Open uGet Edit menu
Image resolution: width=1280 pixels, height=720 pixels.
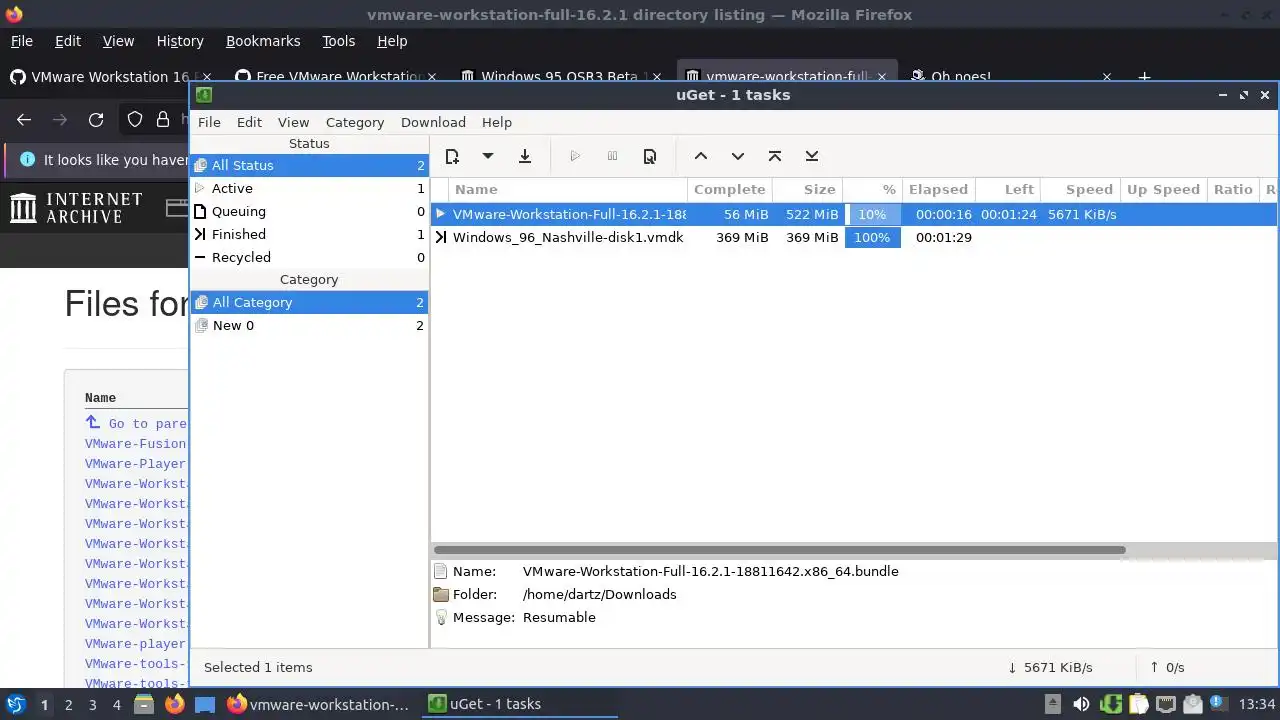249,122
